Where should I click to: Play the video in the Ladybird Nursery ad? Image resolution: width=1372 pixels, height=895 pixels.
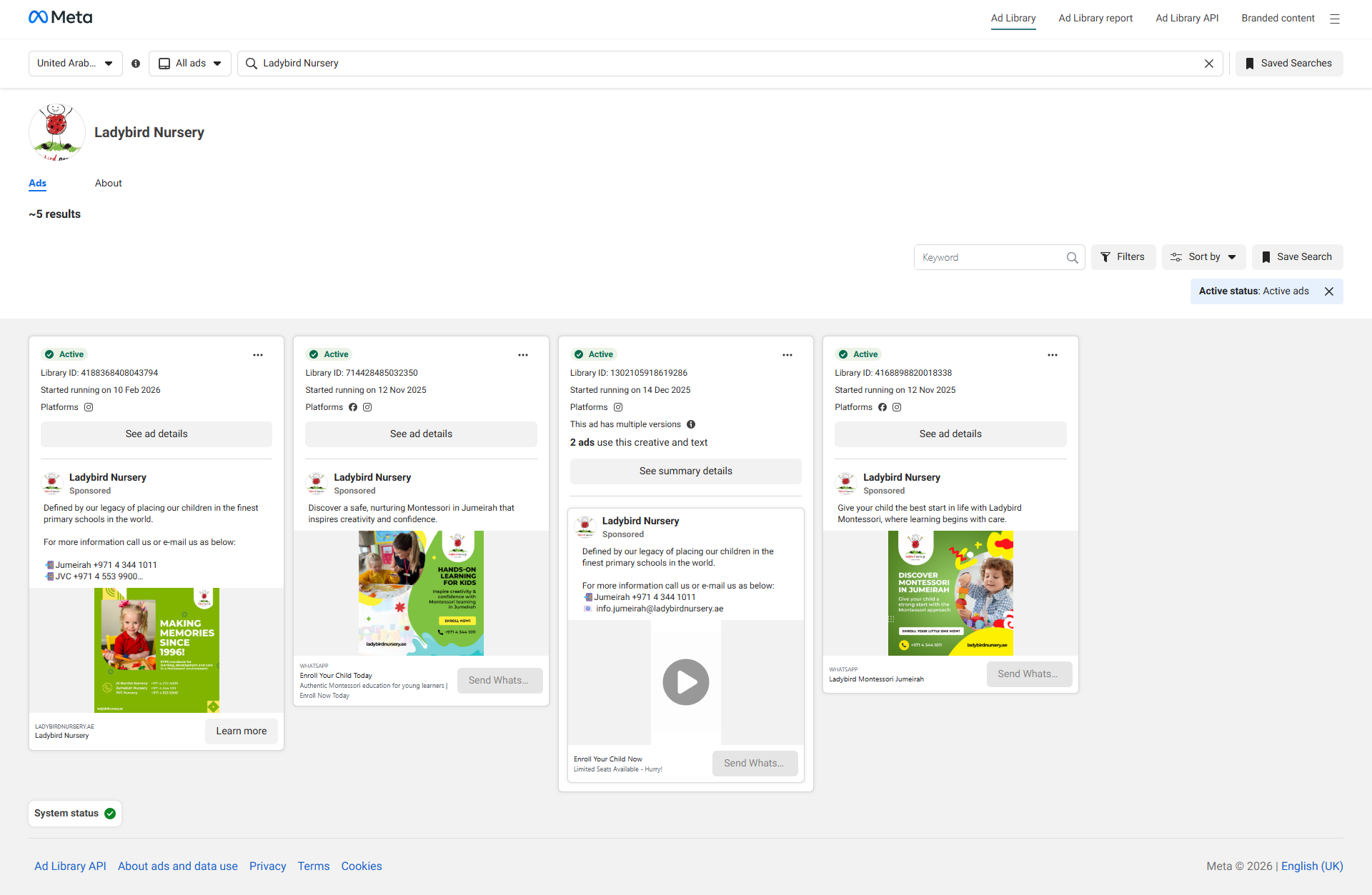[x=686, y=682]
